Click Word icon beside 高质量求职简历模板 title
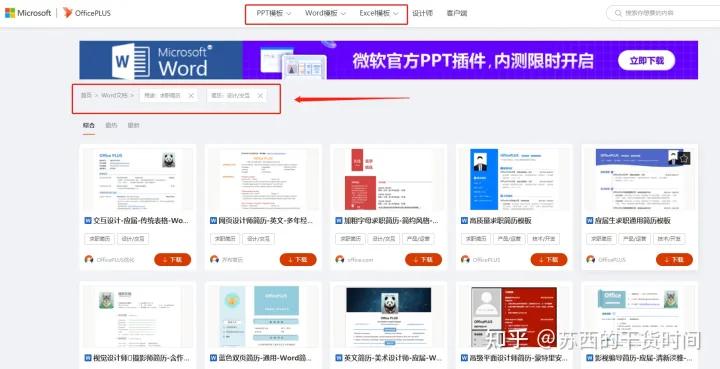Viewport: 720px width, 369px height. click(465, 221)
